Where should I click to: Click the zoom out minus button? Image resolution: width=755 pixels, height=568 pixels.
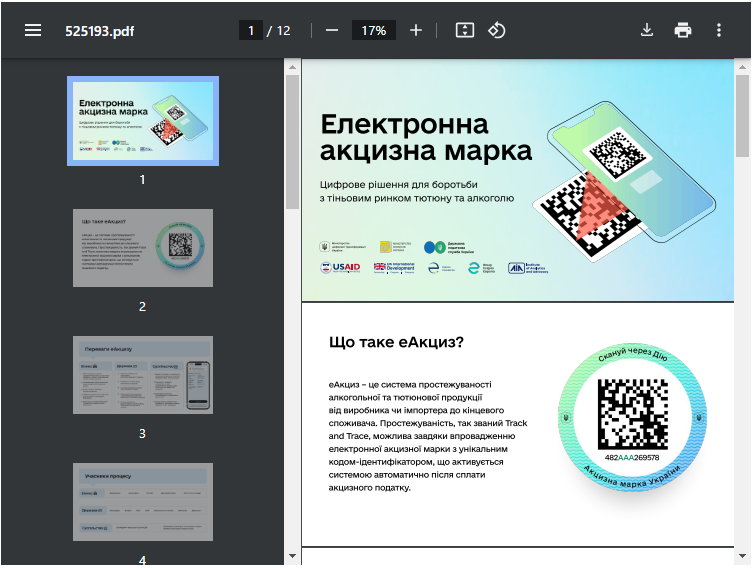[332, 30]
